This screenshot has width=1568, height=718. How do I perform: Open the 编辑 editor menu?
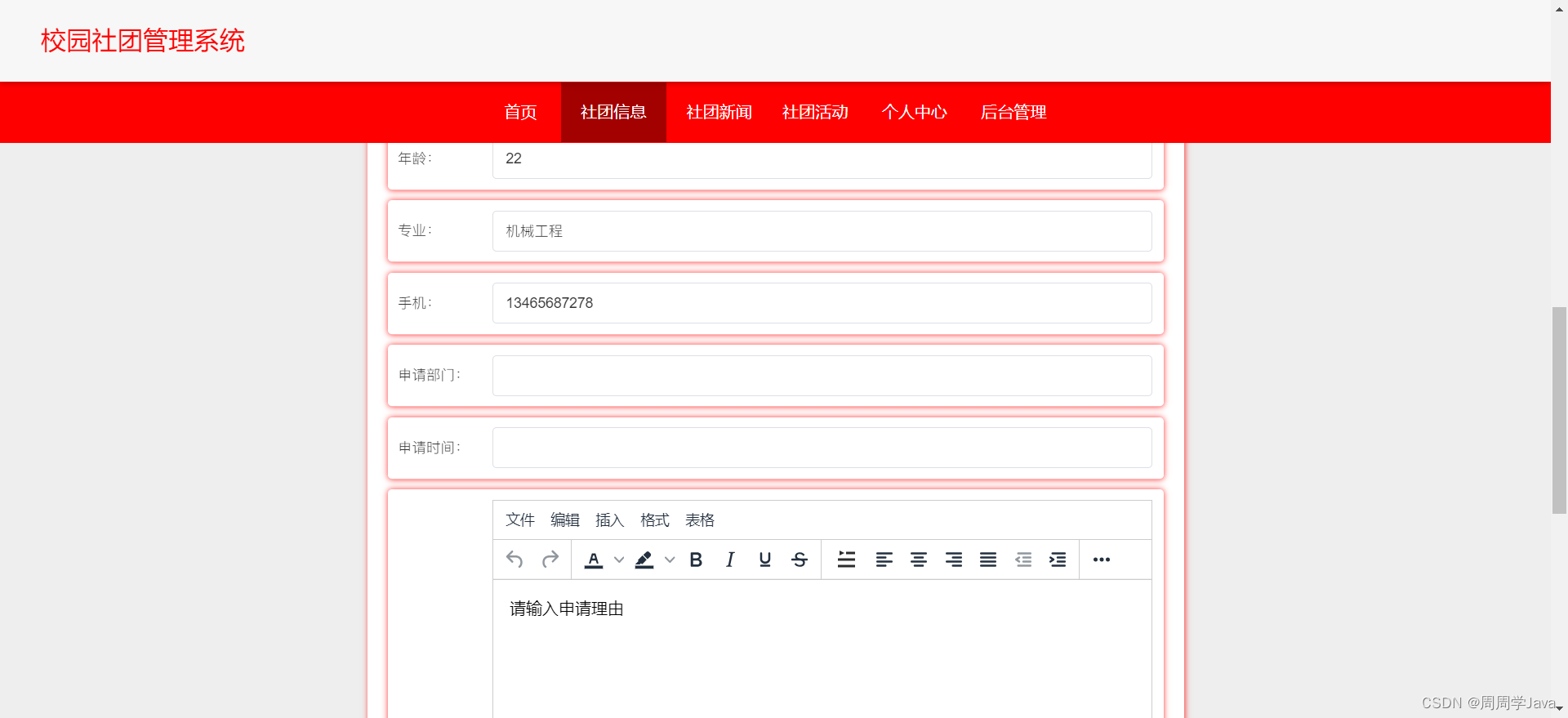coord(565,520)
